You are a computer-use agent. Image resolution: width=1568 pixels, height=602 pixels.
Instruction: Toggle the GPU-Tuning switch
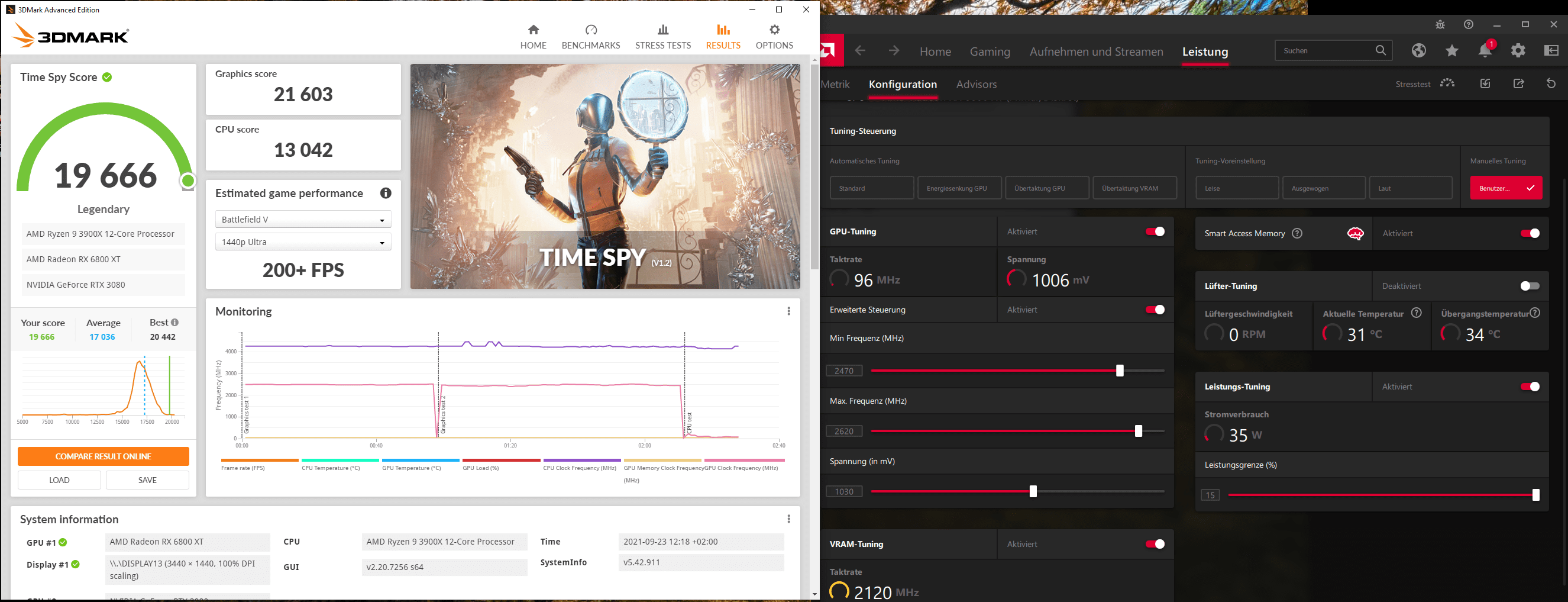point(1155,231)
